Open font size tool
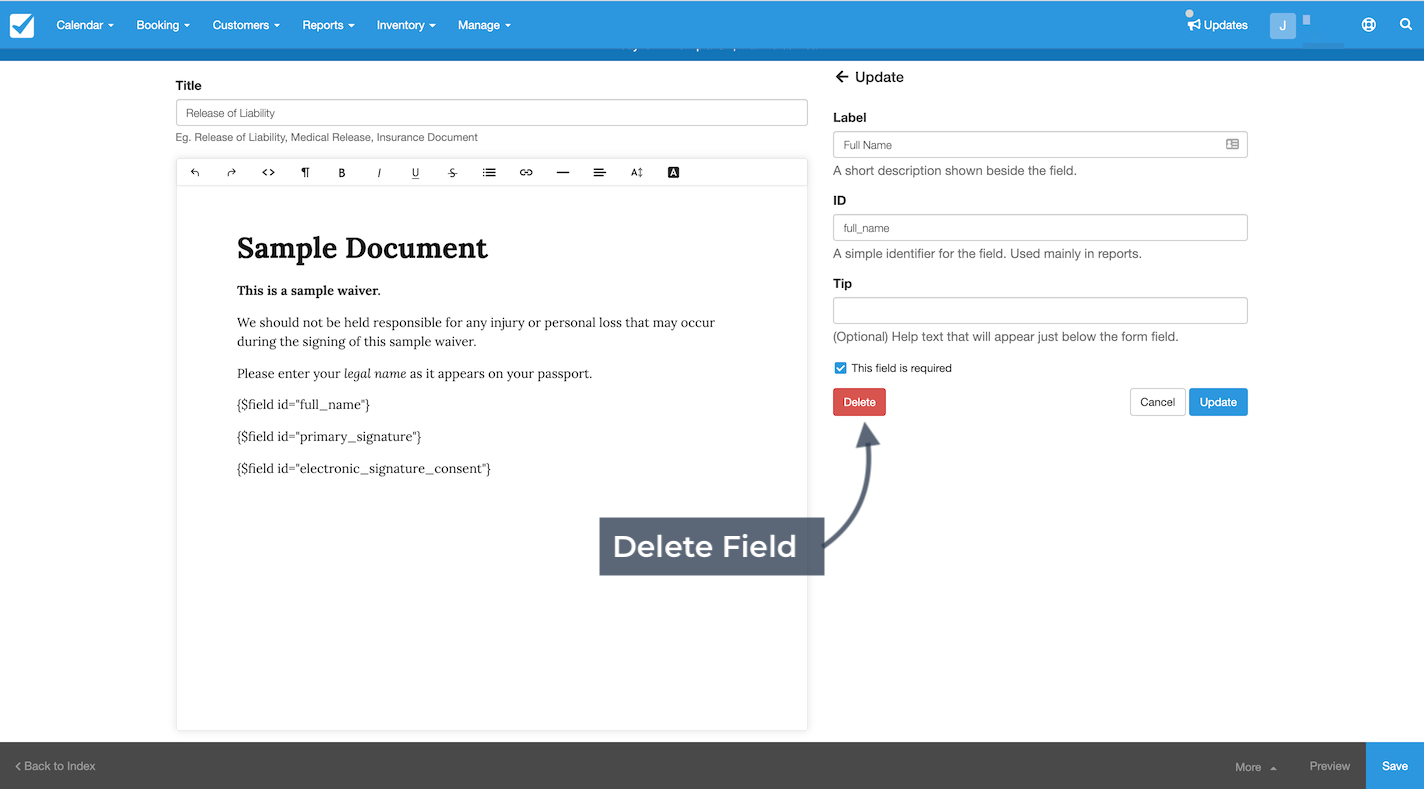The image size is (1424, 789). pyautogui.click(x=636, y=173)
